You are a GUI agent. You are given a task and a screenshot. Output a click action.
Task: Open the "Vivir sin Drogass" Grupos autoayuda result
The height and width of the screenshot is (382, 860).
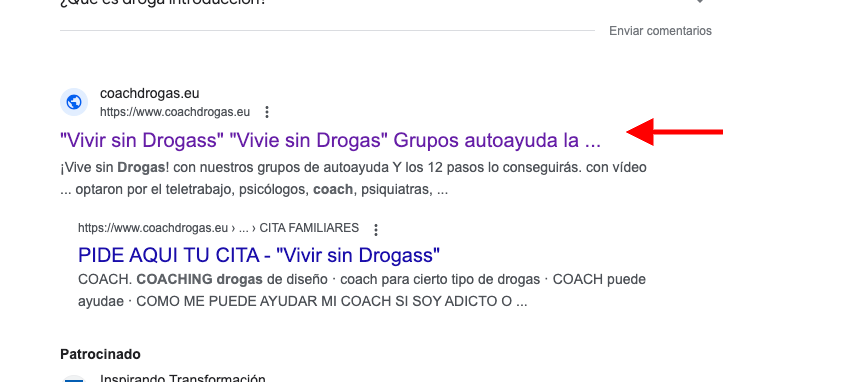330,141
